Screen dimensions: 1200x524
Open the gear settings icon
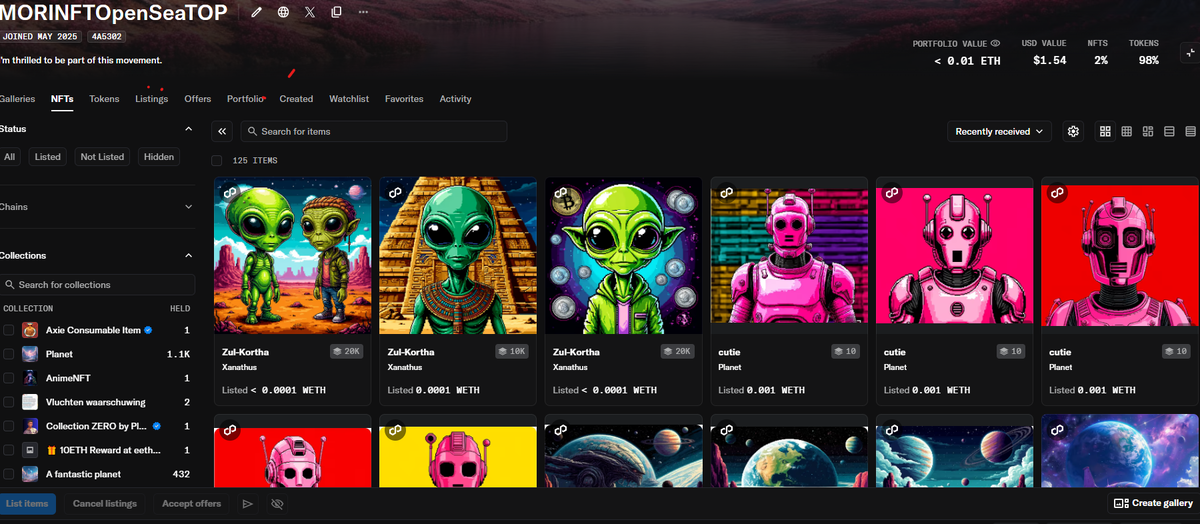[1073, 131]
